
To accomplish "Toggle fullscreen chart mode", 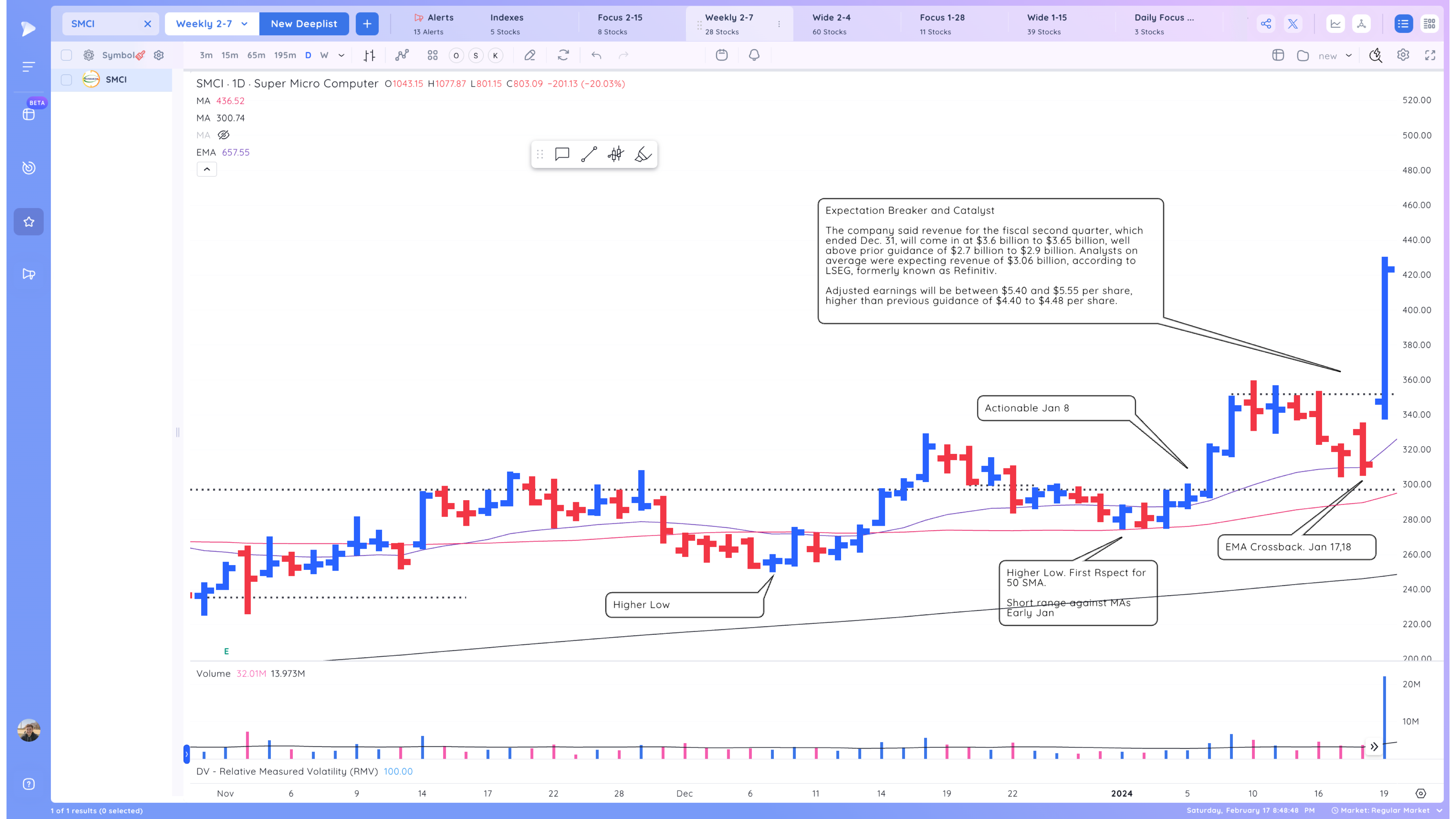I will (1430, 55).
